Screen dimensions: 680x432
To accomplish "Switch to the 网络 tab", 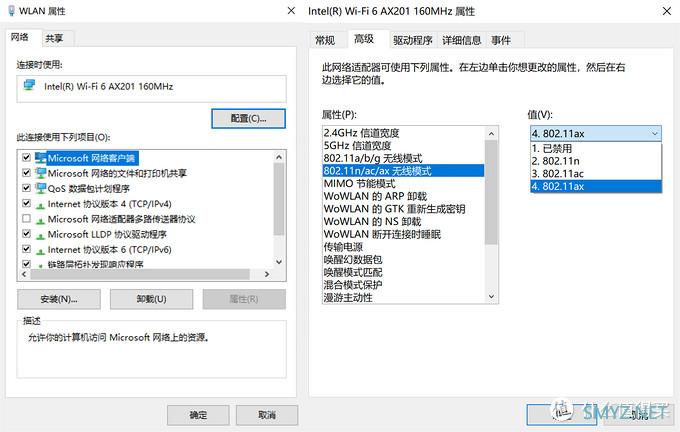I will point(20,37).
